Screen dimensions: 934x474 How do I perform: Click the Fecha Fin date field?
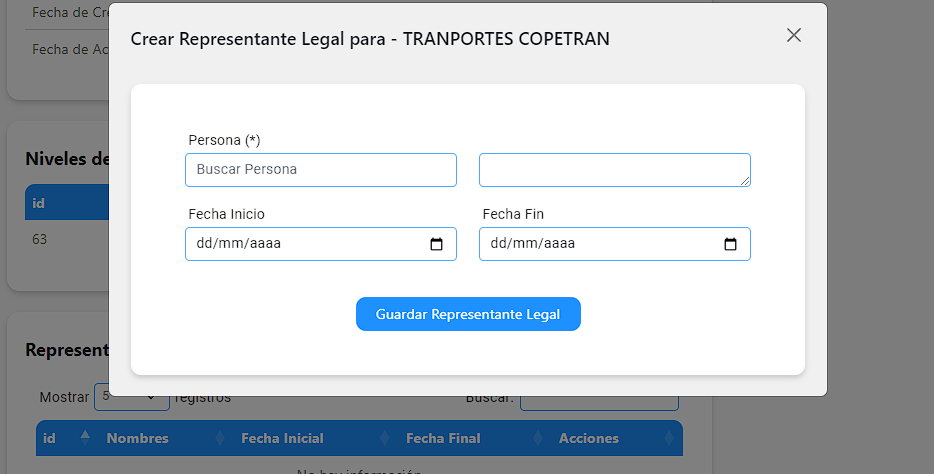pyautogui.click(x=615, y=244)
